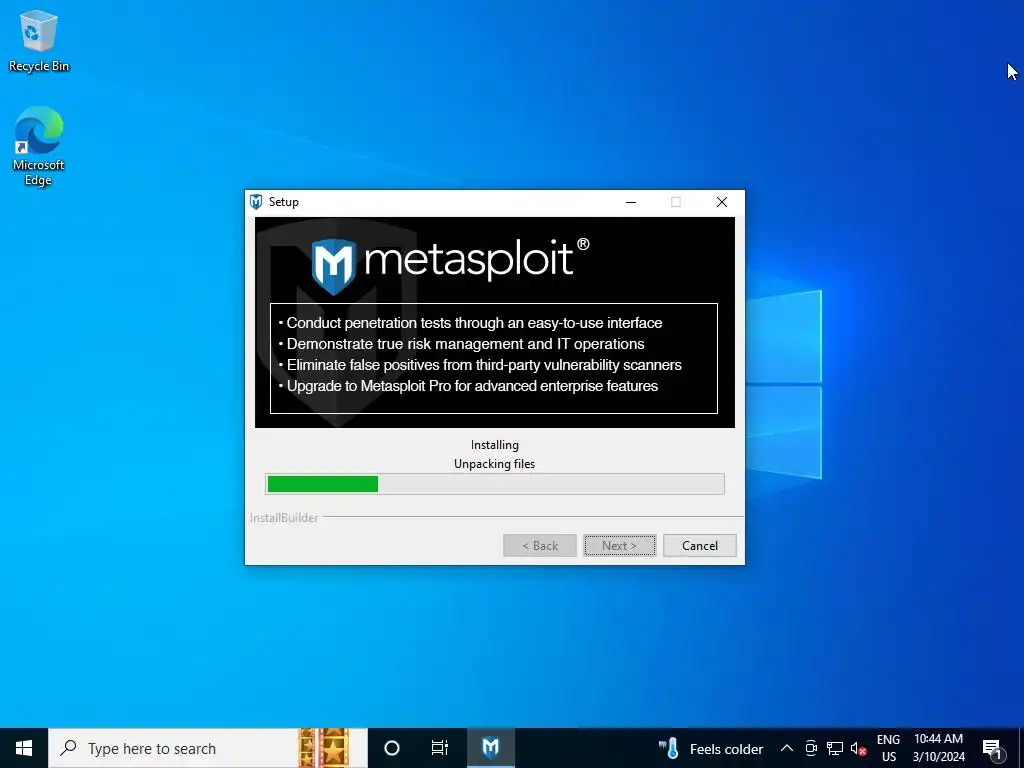Close the Setup window
This screenshot has height=768, width=1024.
[722, 202]
